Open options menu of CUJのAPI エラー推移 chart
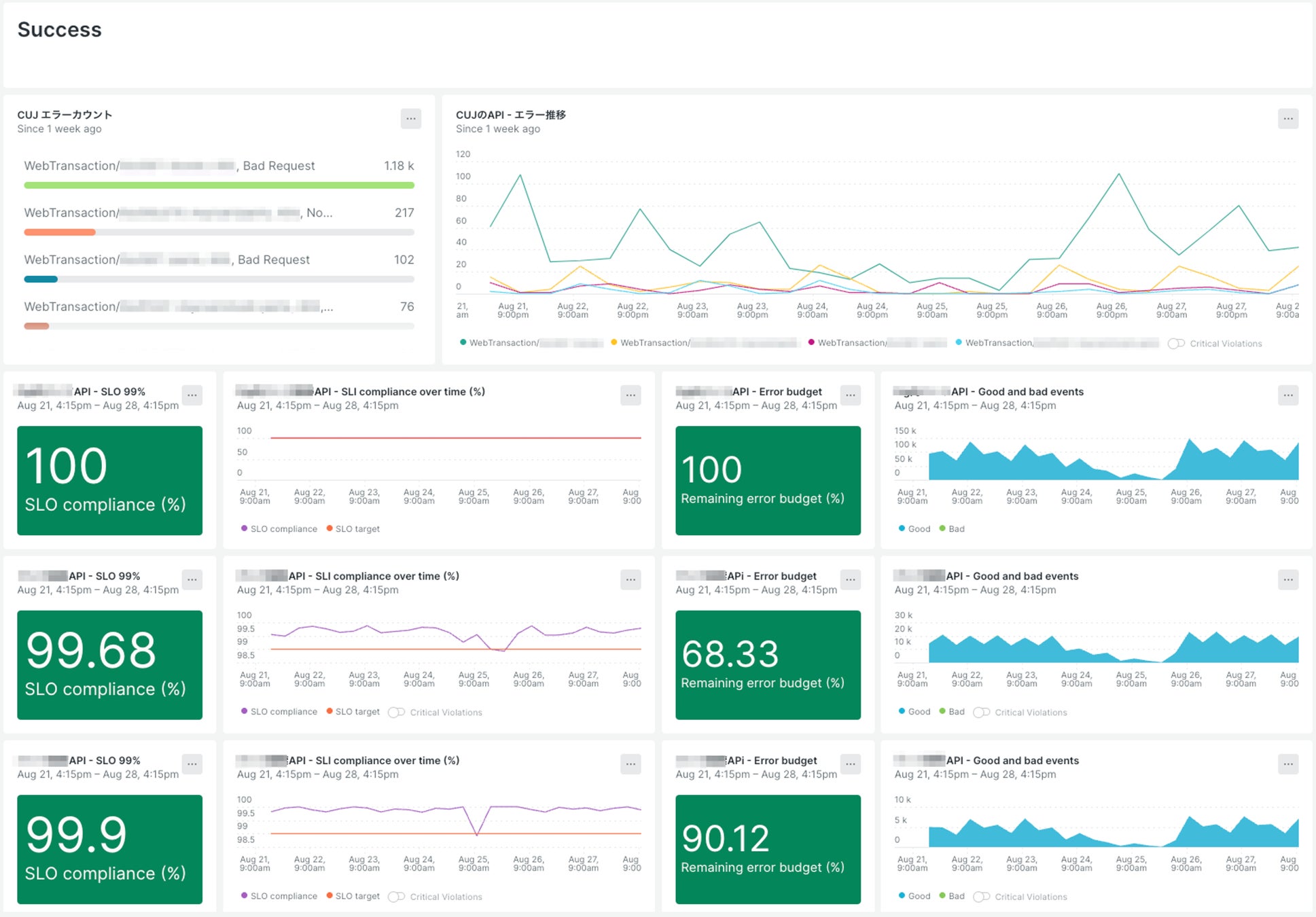Viewport: 1316px width, 917px height. pos(1287,119)
